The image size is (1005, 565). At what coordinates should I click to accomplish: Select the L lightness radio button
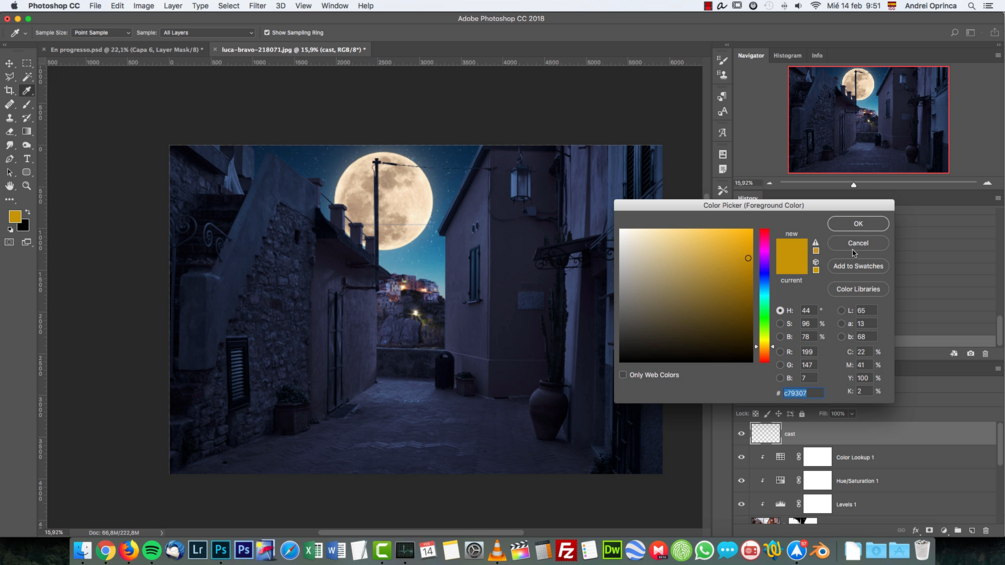tap(842, 311)
